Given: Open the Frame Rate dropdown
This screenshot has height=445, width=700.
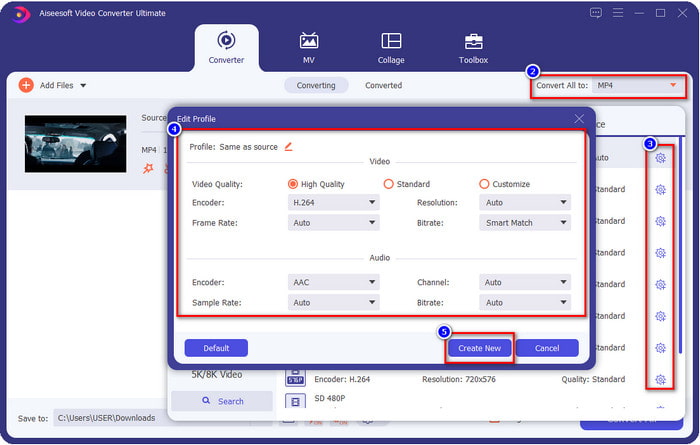Looking at the screenshot, I should point(333,223).
